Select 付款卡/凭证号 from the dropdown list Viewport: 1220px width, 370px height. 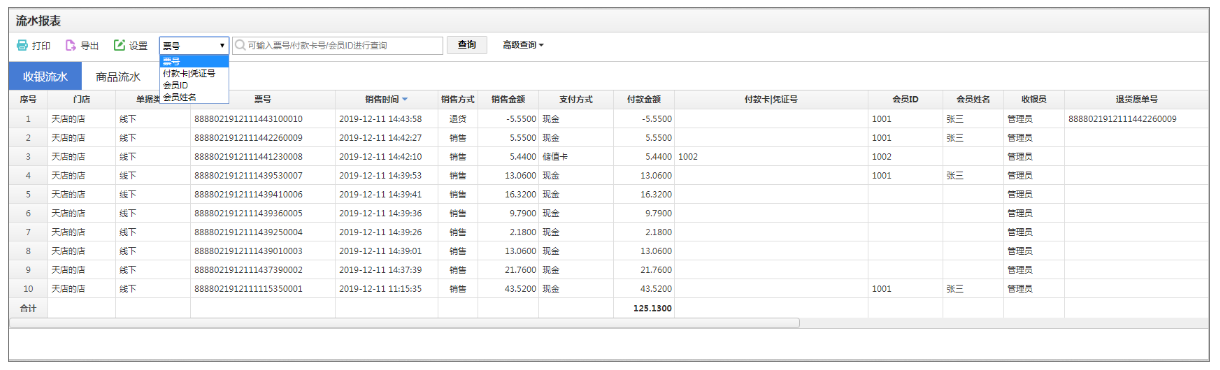click(x=189, y=72)
